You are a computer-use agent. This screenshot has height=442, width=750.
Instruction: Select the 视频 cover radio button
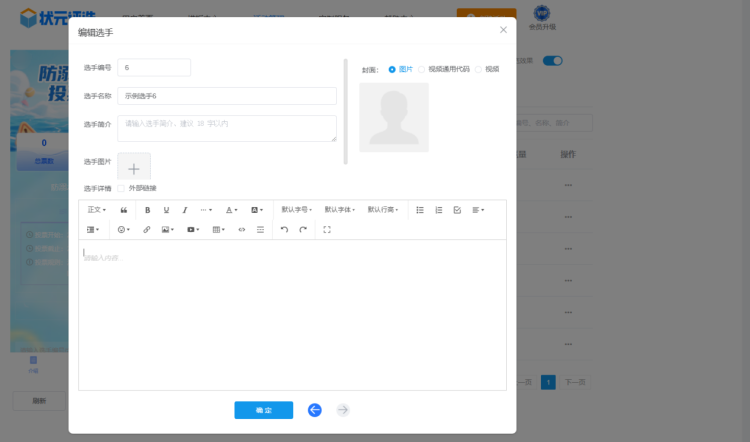pos(479,69)
